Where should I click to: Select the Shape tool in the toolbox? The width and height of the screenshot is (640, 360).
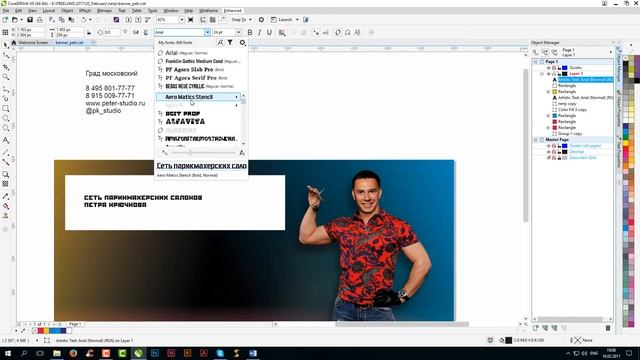click(6, 55)
